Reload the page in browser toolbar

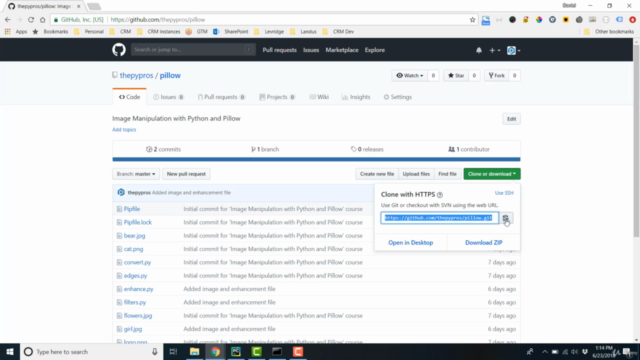31,20
